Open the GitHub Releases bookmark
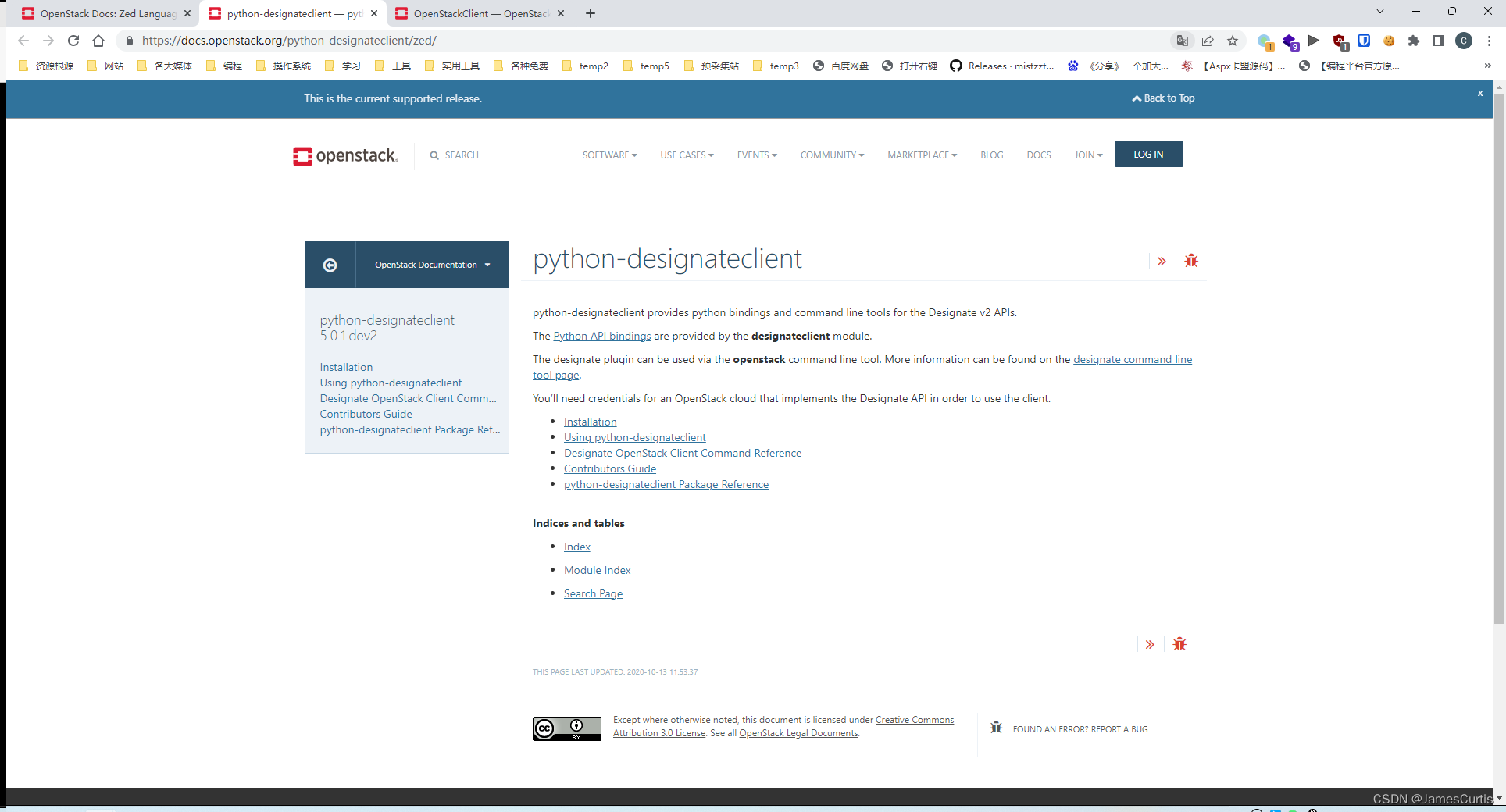This screenshot has height=812, width=1506. [x=1002, y=66]
